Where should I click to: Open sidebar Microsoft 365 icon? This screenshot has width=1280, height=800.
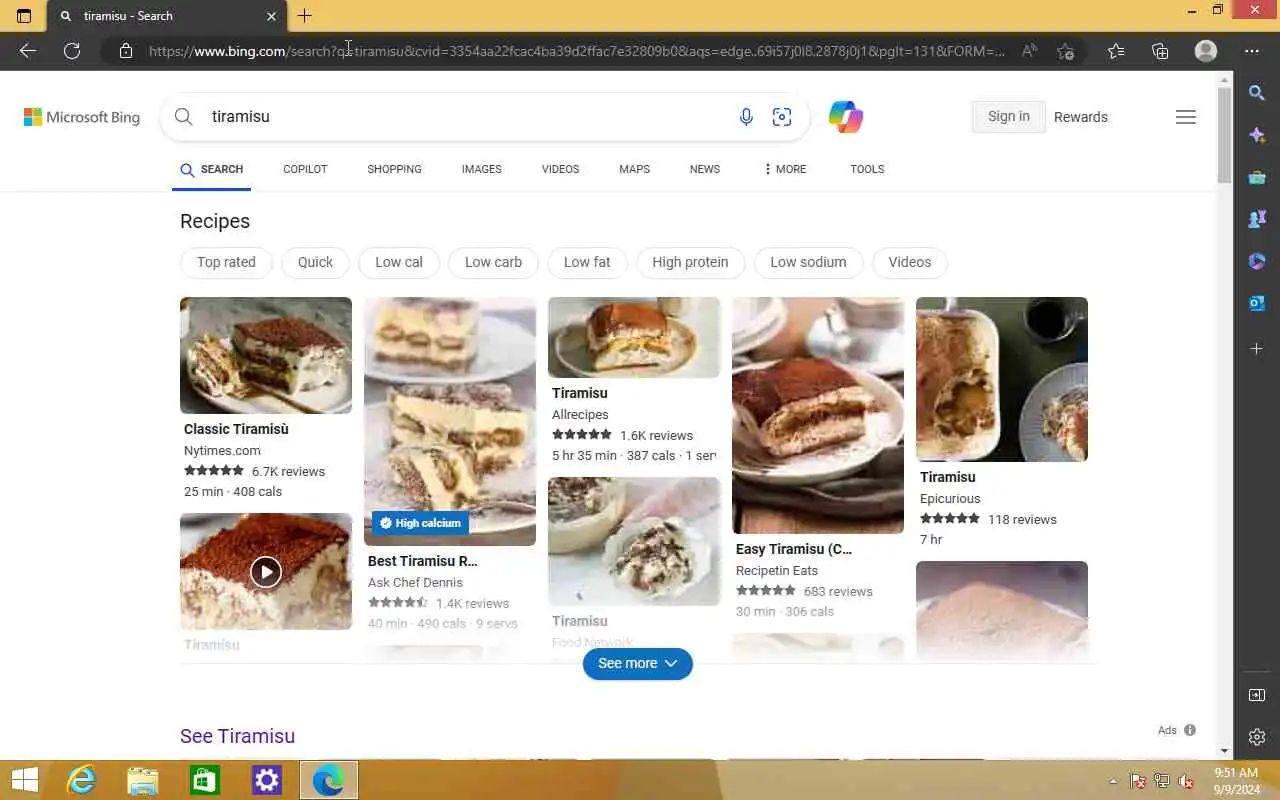[x=1257, y=261]
